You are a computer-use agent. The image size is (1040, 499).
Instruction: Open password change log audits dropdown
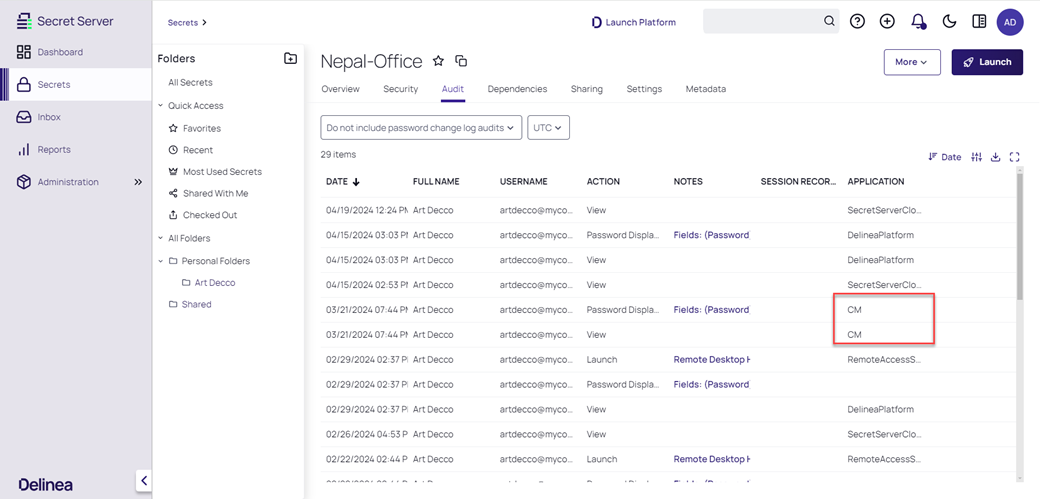(x=421, y=127)
